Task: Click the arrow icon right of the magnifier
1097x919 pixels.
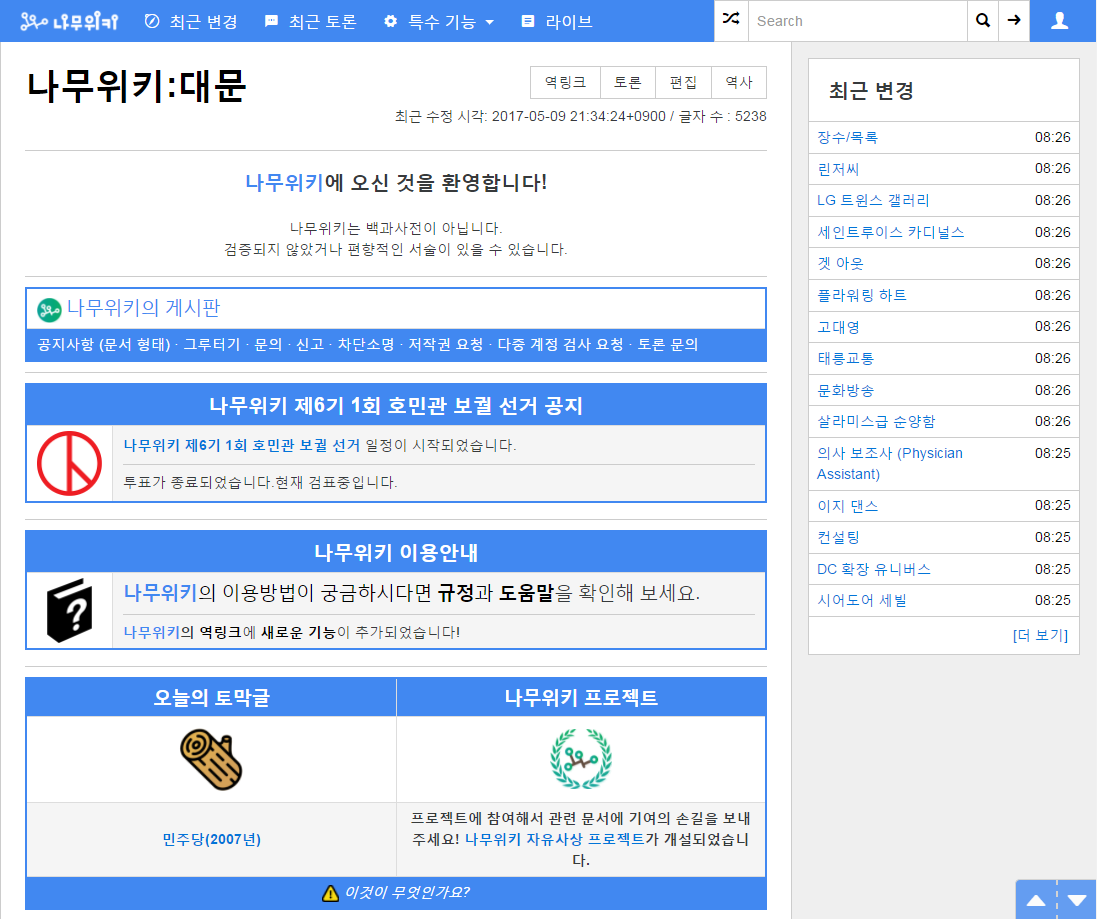Action: (x=1013, y=20)
